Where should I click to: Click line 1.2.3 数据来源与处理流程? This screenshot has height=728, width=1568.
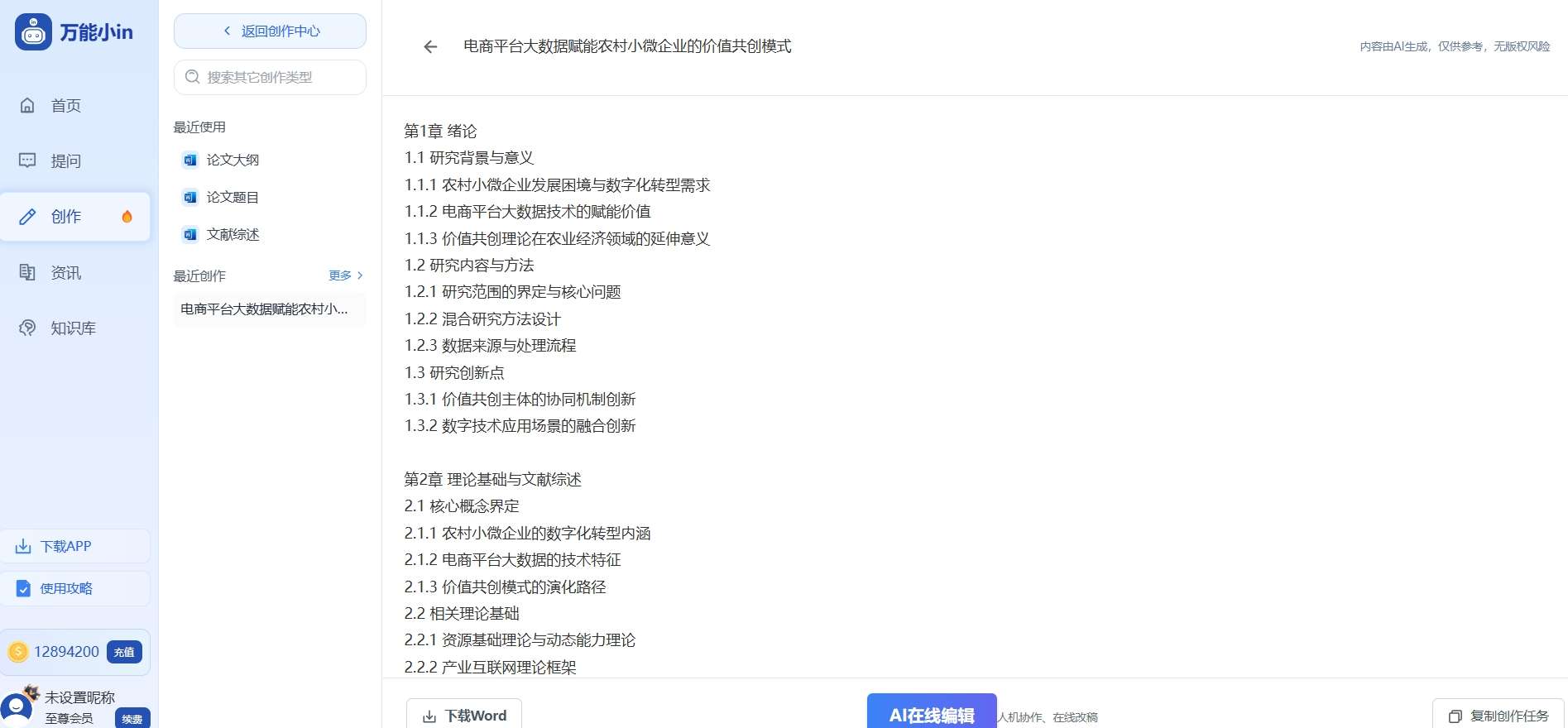pos(490,345)
